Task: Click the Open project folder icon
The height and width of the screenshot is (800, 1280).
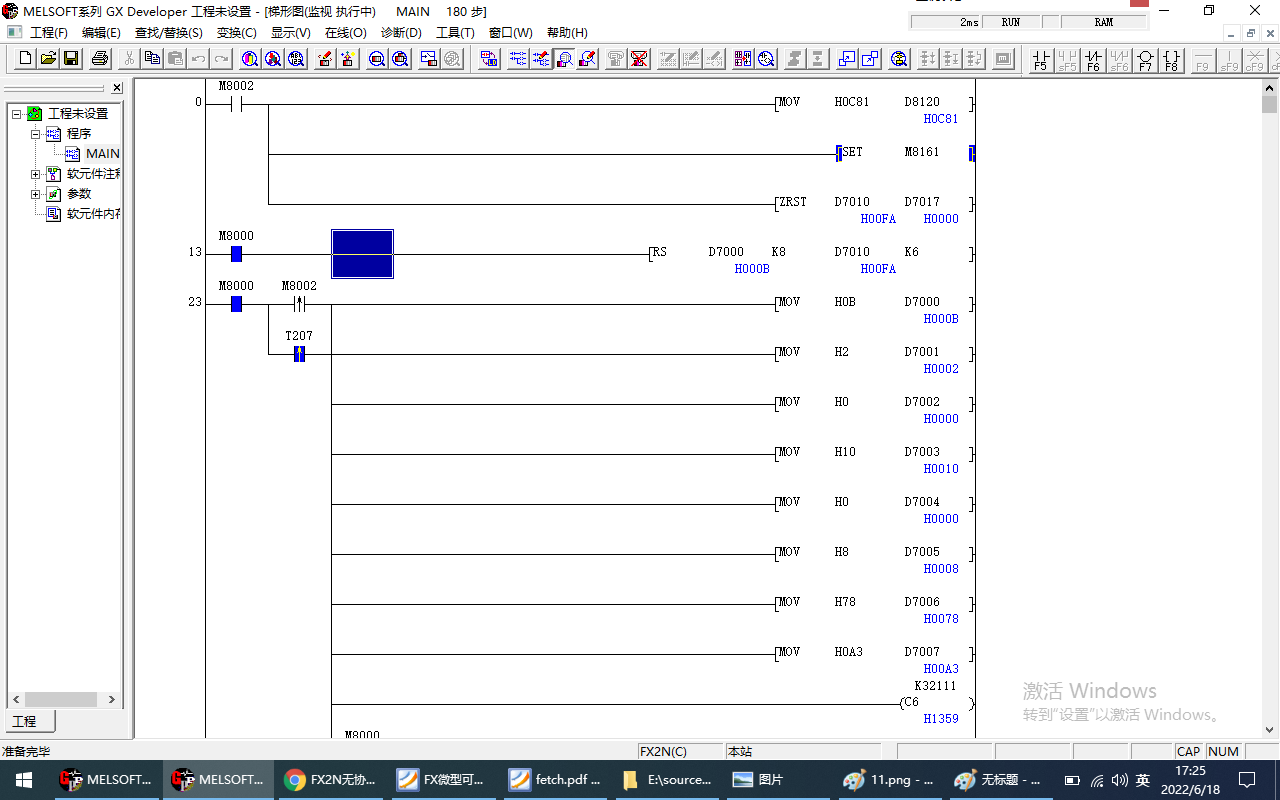Action: [48, 59]
